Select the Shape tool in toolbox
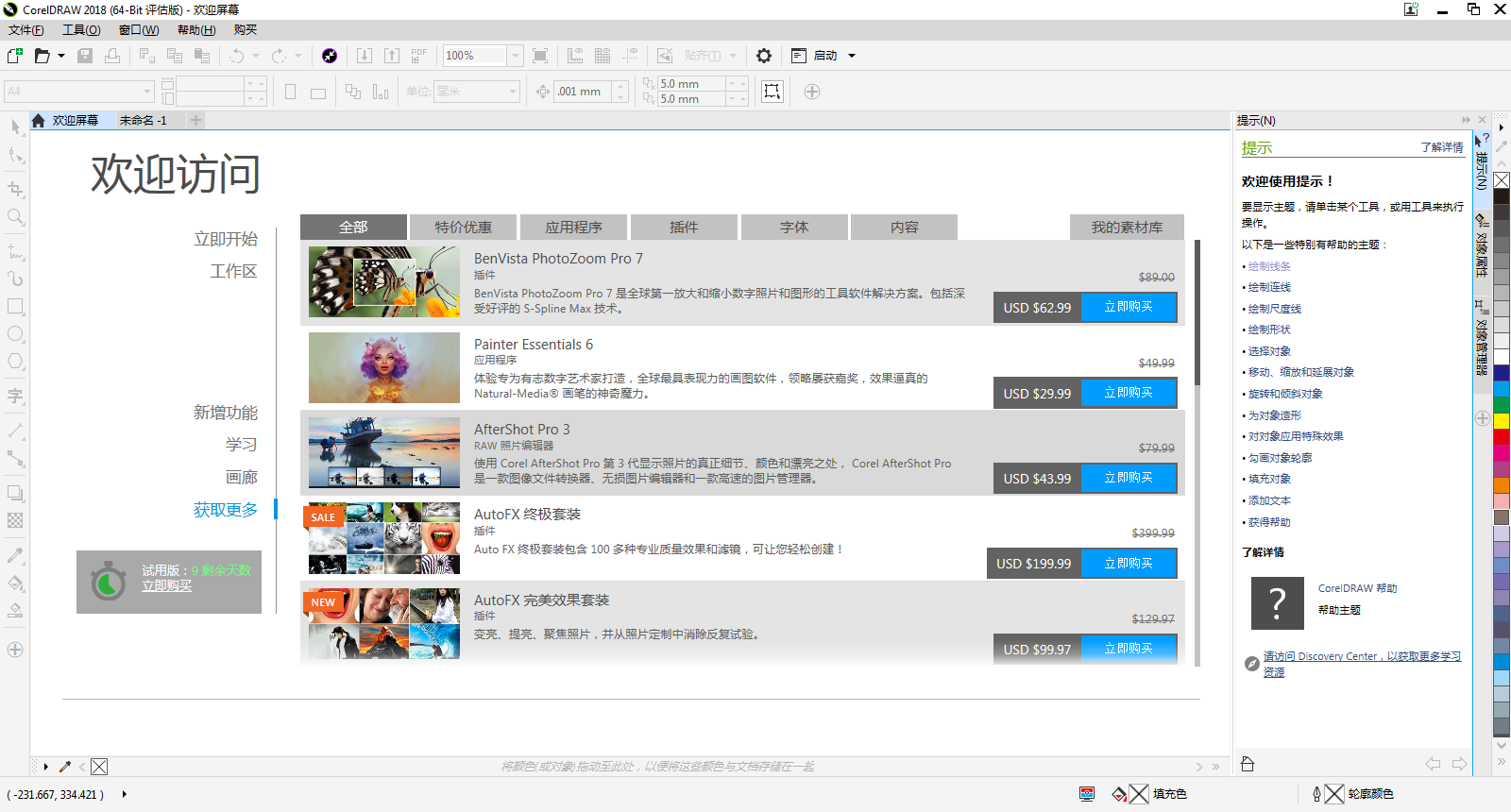Screen dimensions: 1511x812 point(15,155)
